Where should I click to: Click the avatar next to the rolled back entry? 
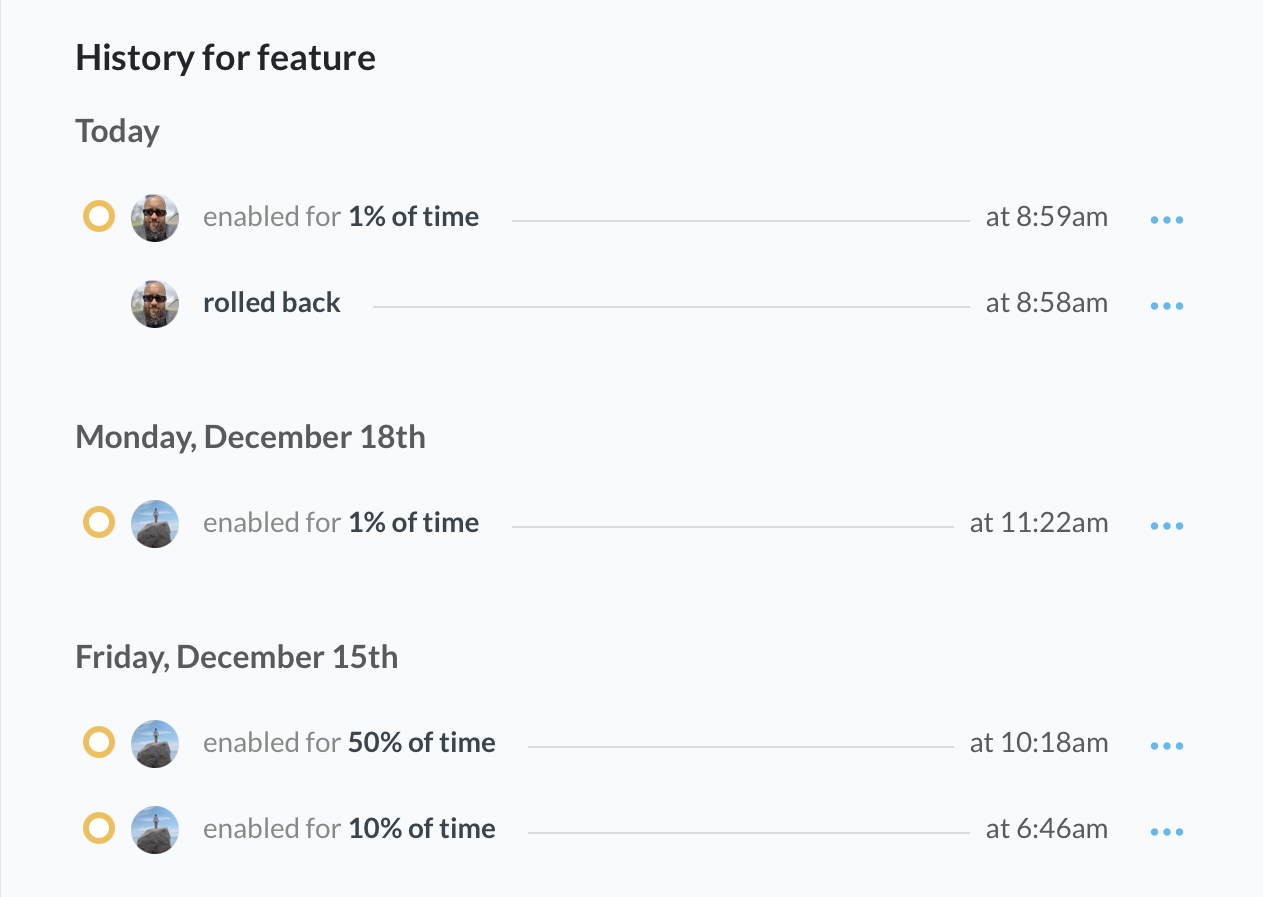point(155,302)
